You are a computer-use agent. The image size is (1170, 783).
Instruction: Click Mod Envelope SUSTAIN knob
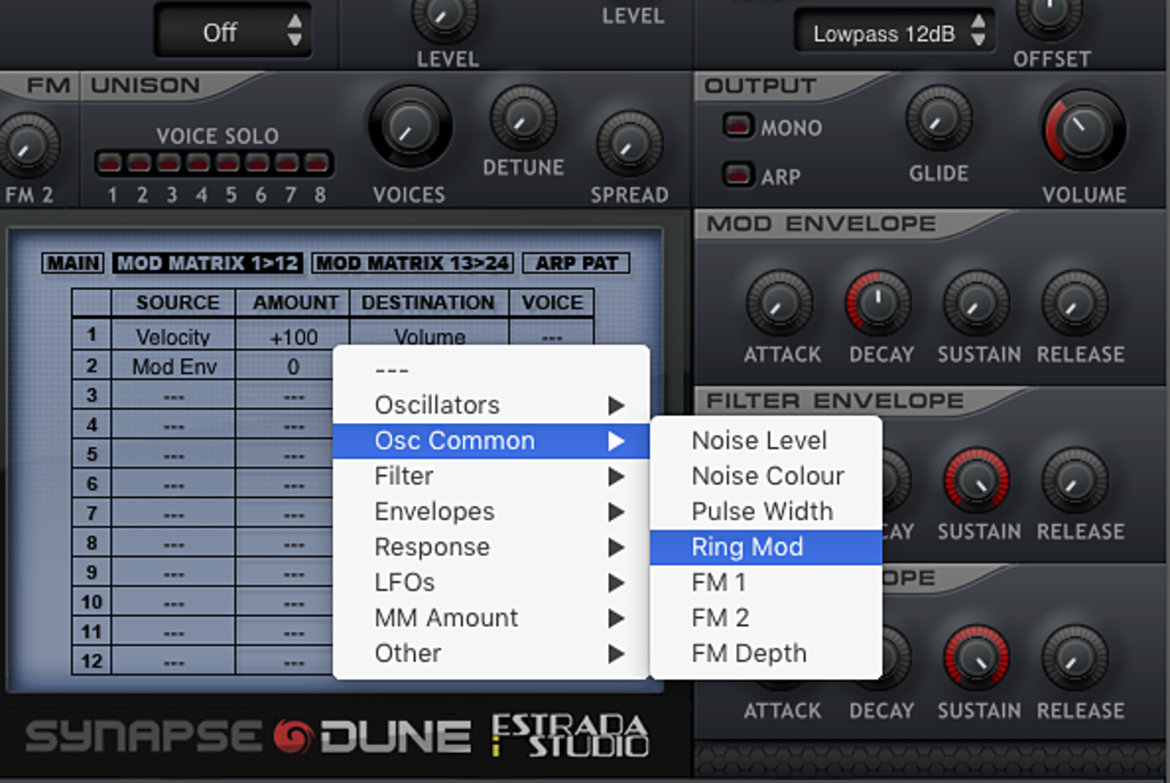coord(977,303)
